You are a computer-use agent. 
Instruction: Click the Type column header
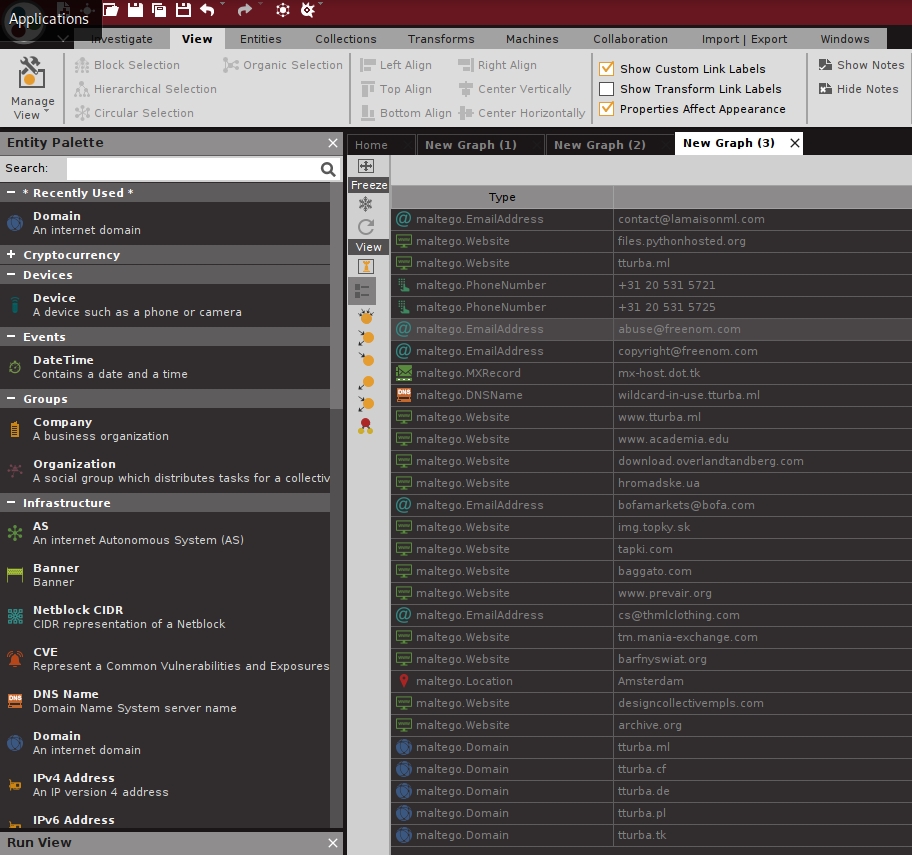pyautogui.click(x=502, y=197)
